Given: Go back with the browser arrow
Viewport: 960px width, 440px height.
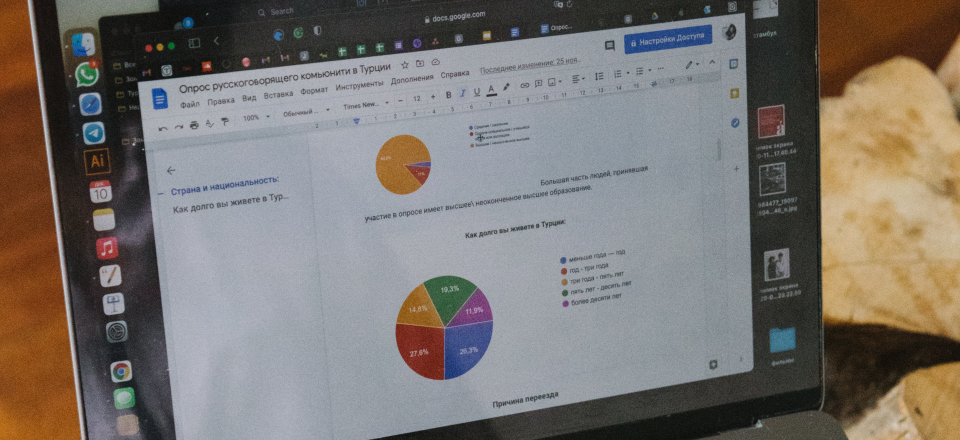Looking at the screenshot, I should (216, 41).
